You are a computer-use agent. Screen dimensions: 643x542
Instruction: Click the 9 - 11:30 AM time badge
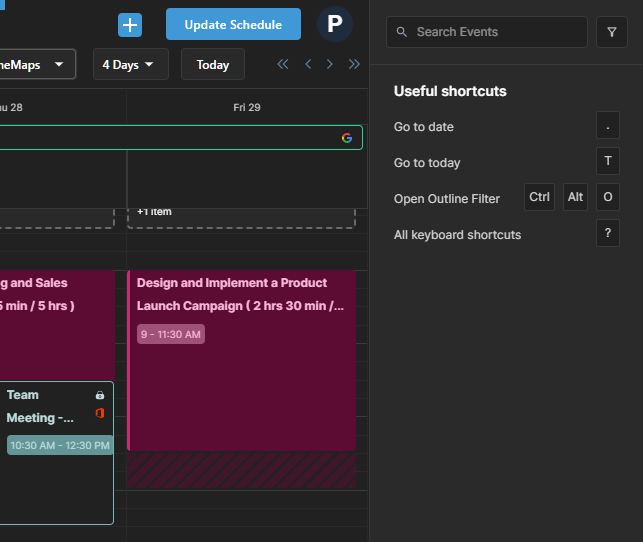(x=171, y=335)
